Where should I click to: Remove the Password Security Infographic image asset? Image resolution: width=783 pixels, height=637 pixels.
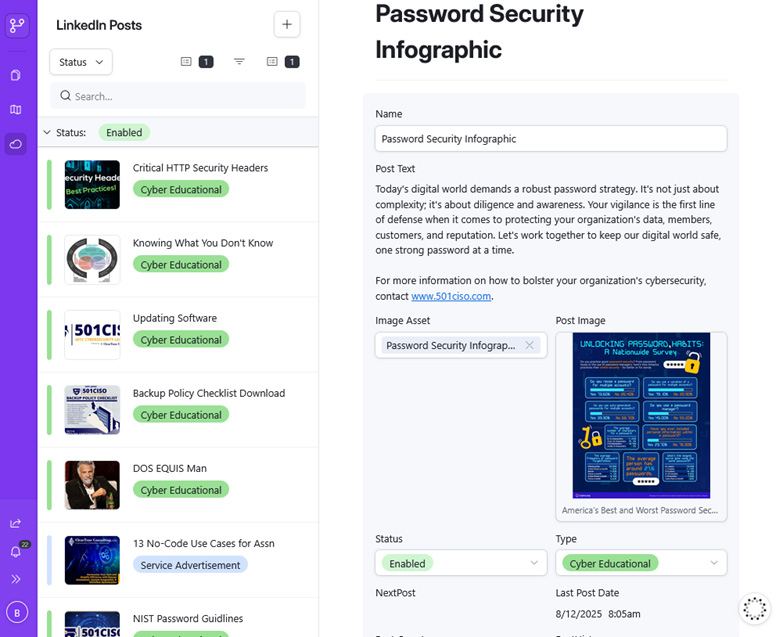[529, 345]
